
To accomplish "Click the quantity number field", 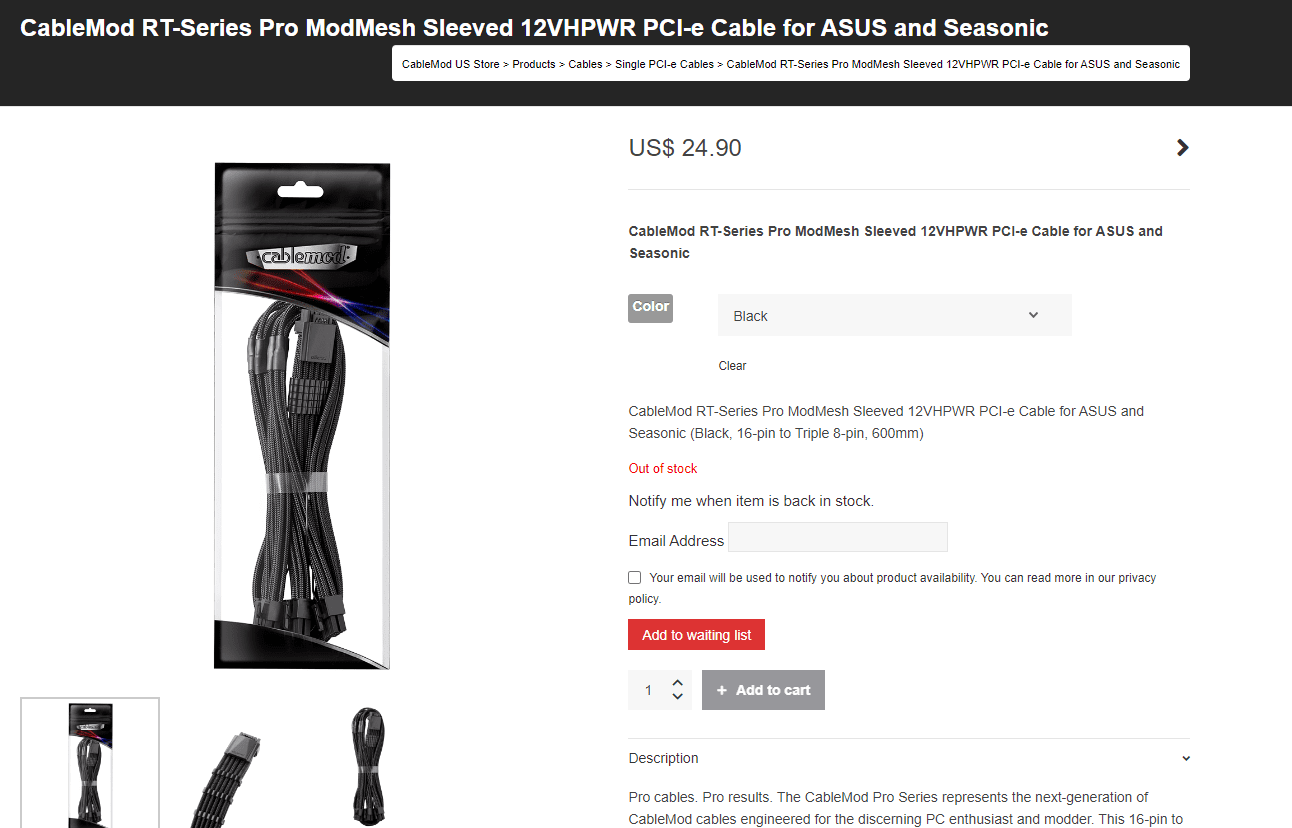I will (x=648, y=690).
